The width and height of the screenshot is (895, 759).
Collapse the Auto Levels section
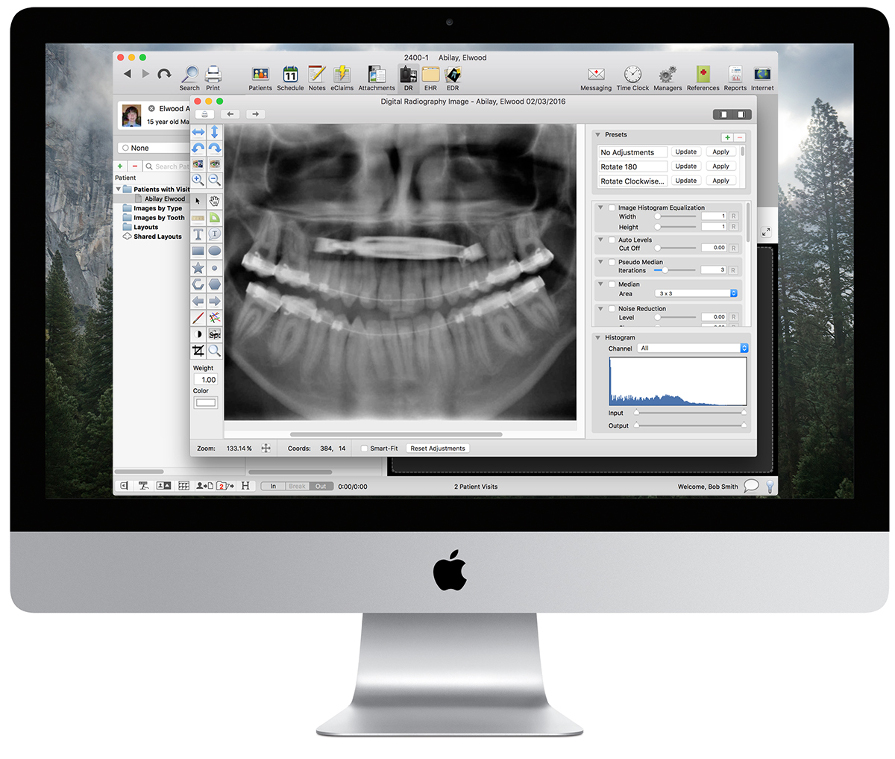pos(600,240)
